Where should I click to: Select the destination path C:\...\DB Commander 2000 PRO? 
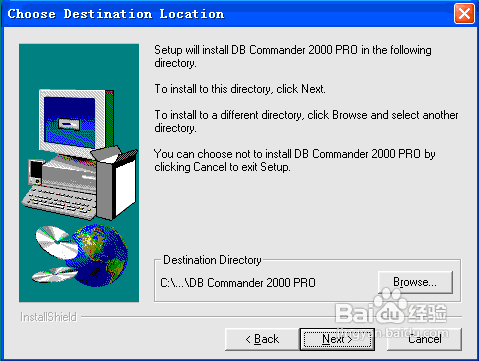pyautogui.click(x=238, y=283)
